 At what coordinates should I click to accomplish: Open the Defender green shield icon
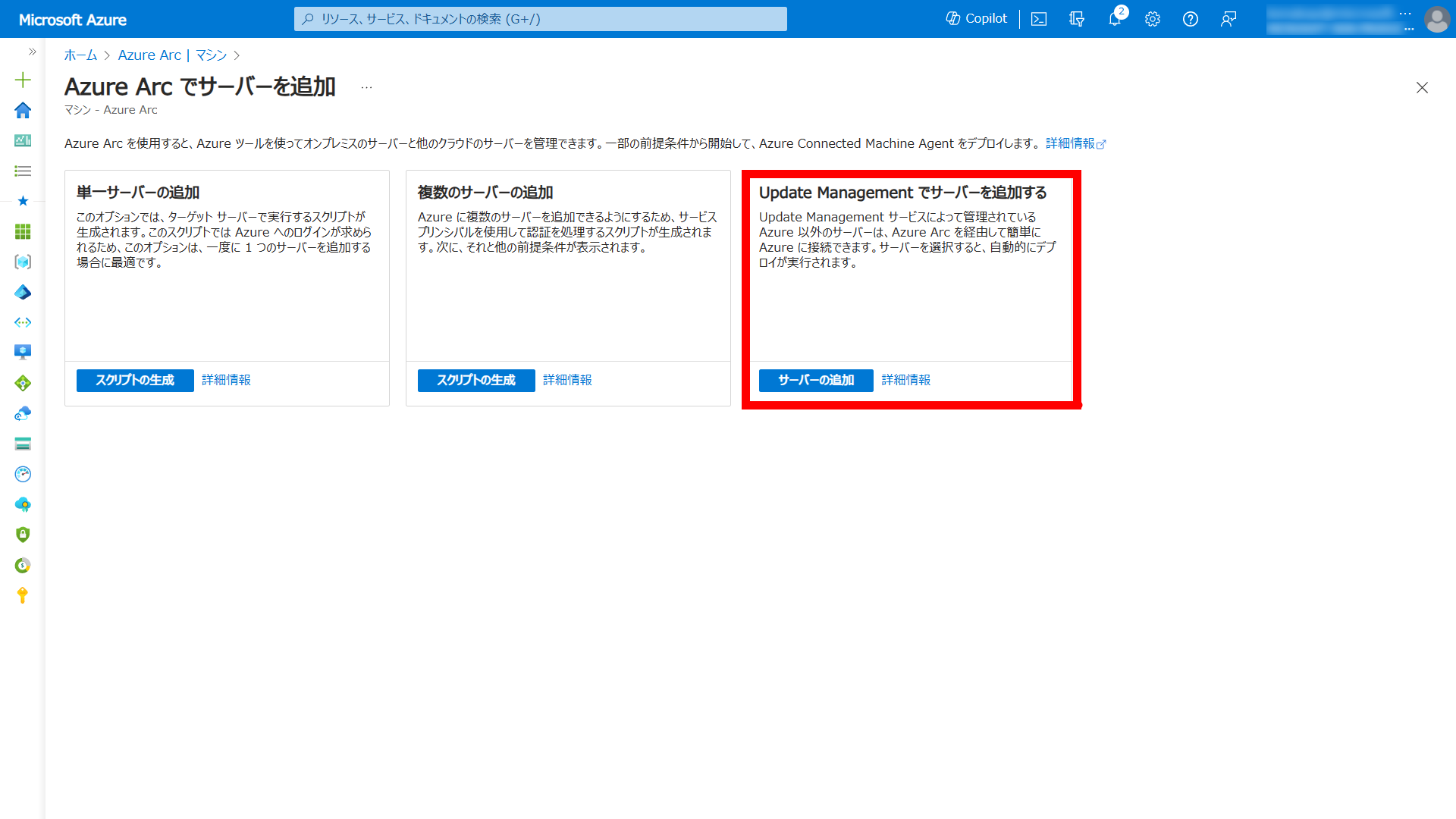coord(23,535)
